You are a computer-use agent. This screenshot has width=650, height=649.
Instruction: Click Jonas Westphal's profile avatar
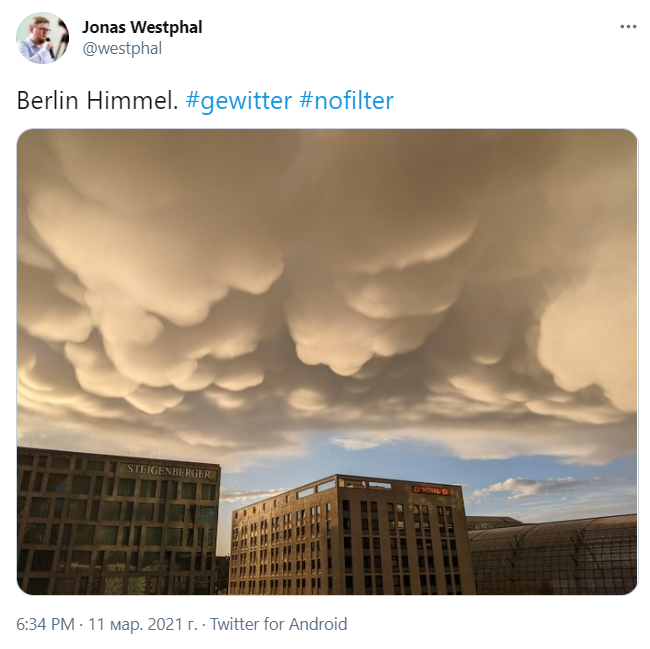pos(42,38)
